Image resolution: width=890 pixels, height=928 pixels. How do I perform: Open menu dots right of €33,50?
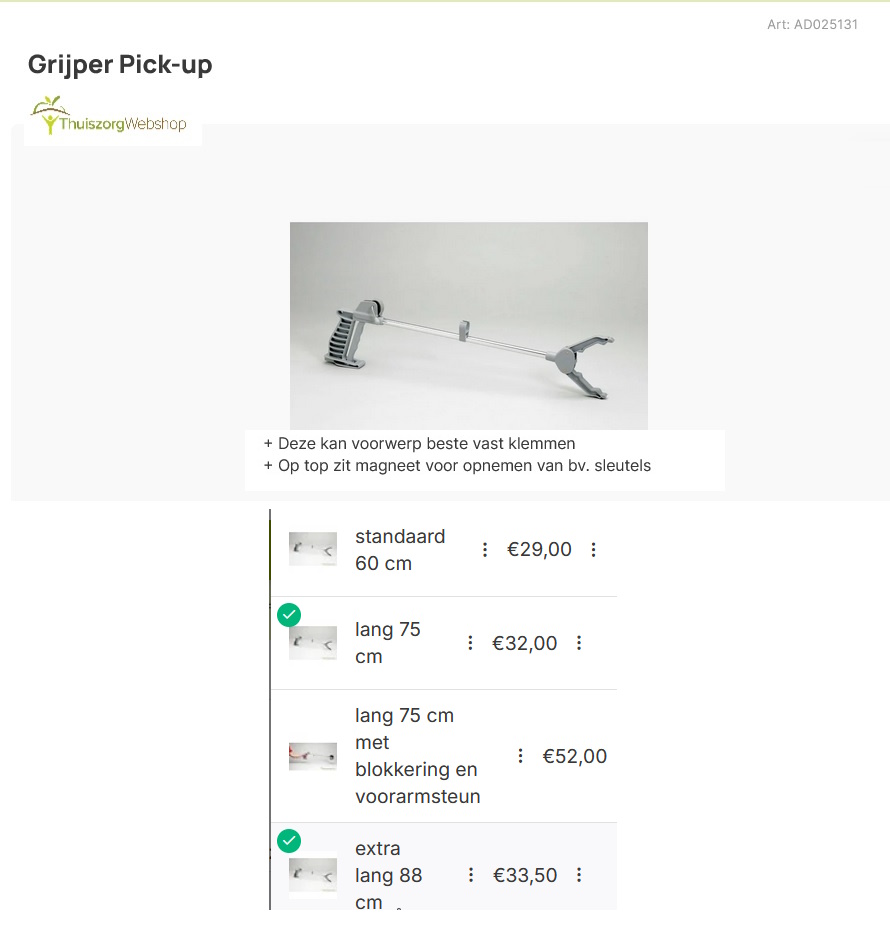pos(579,875)
